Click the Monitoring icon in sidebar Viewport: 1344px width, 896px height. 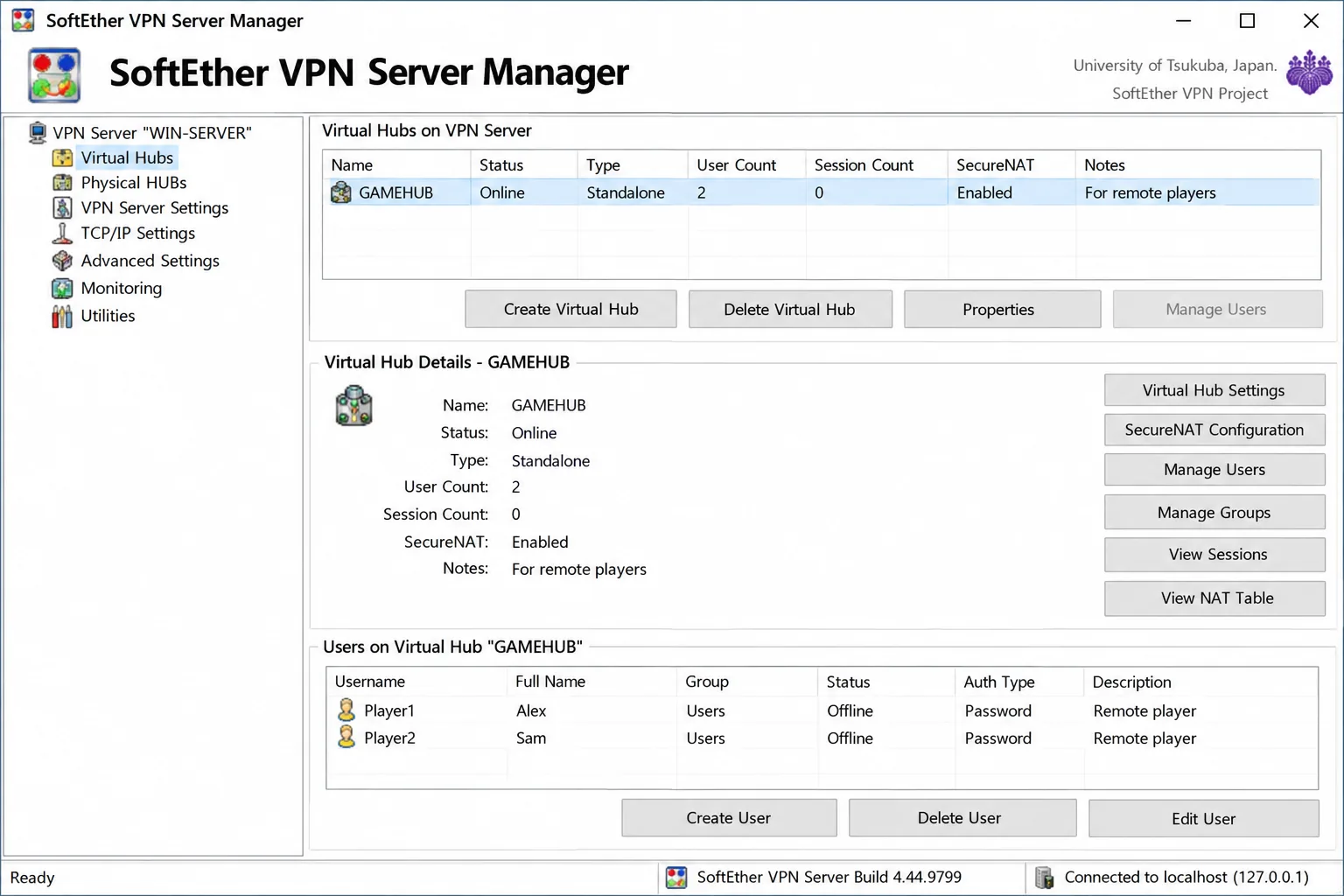pos(62,288)
